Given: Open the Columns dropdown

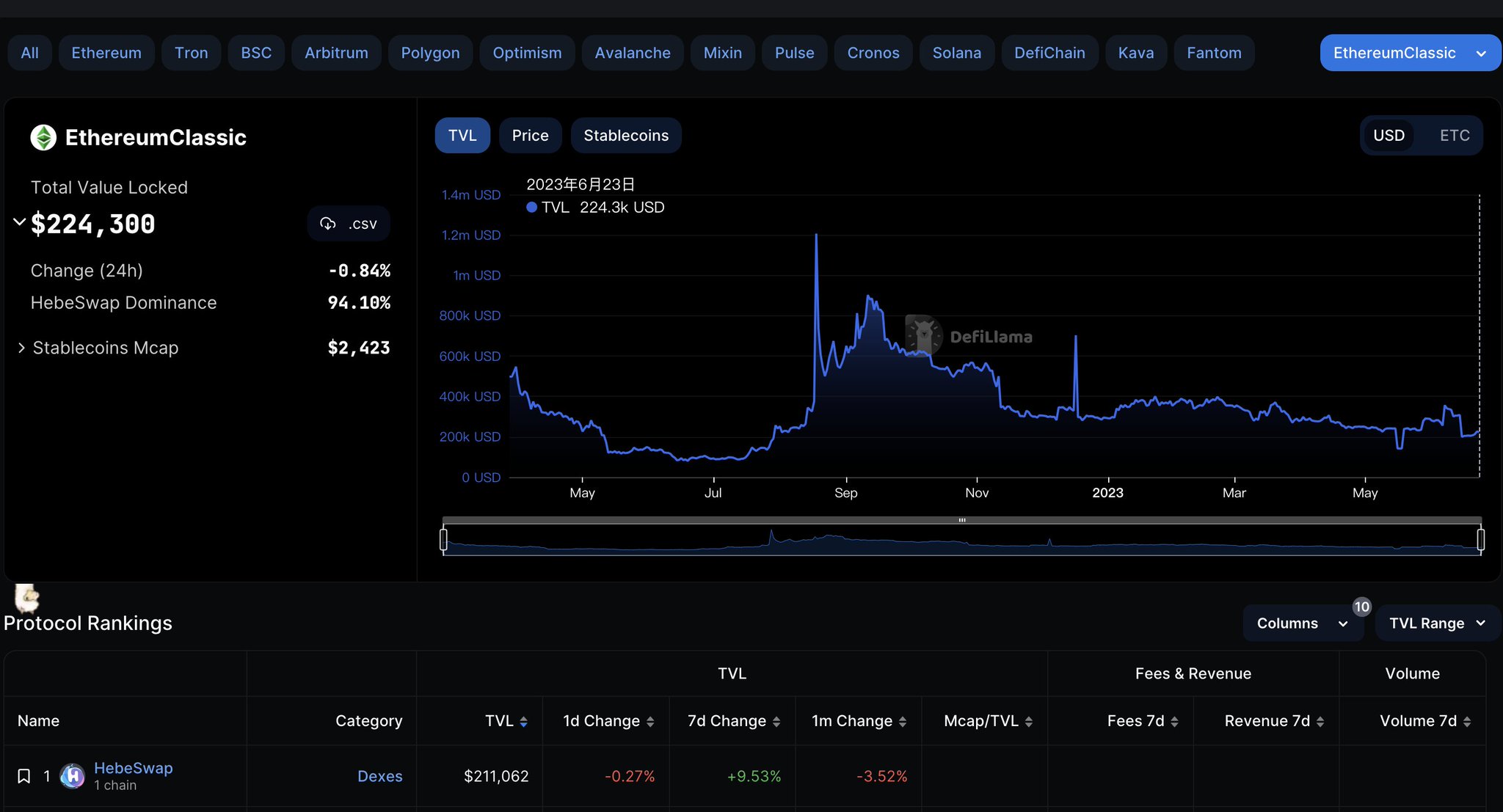Looking at the screenshot, I should 1303,623.
